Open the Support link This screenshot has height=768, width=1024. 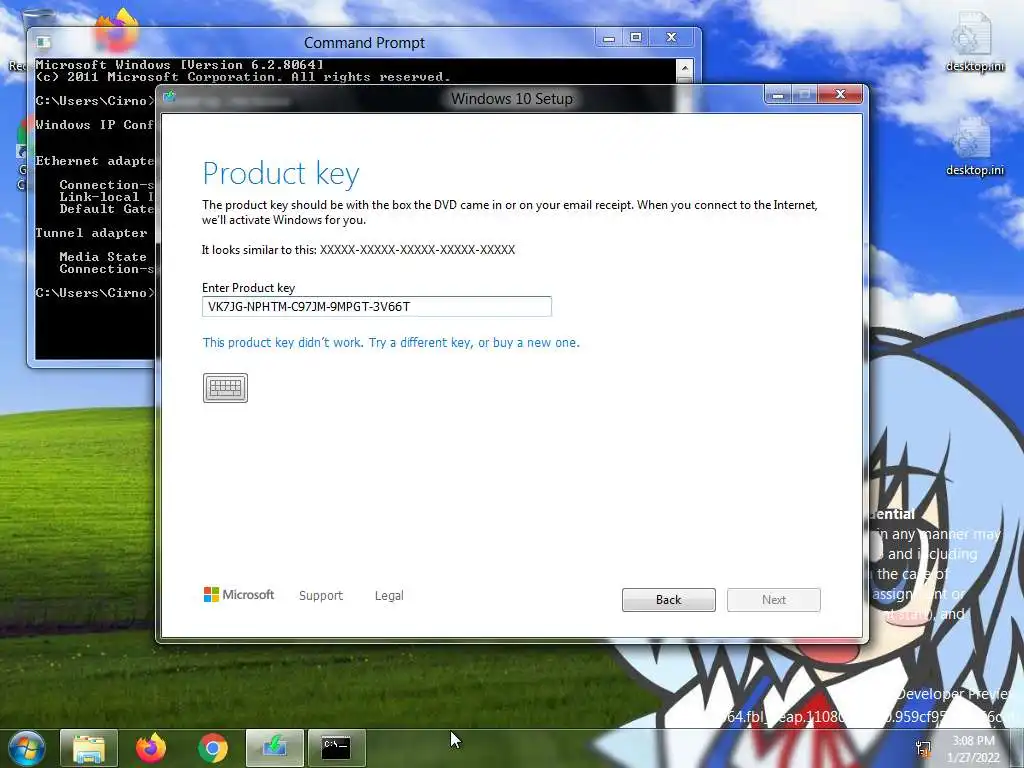(321, 596)
